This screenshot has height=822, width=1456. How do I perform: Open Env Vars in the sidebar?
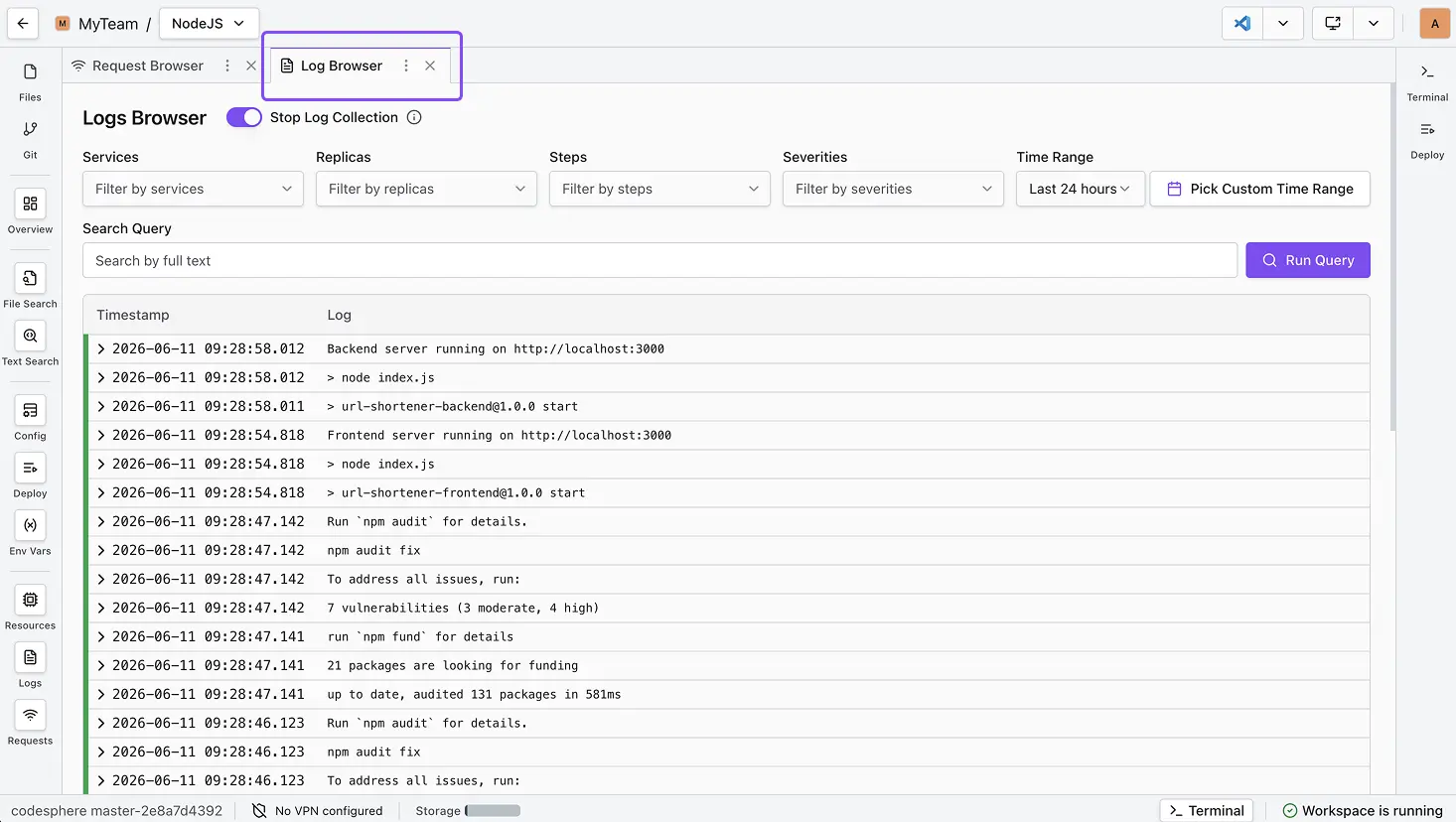[30, 535]
